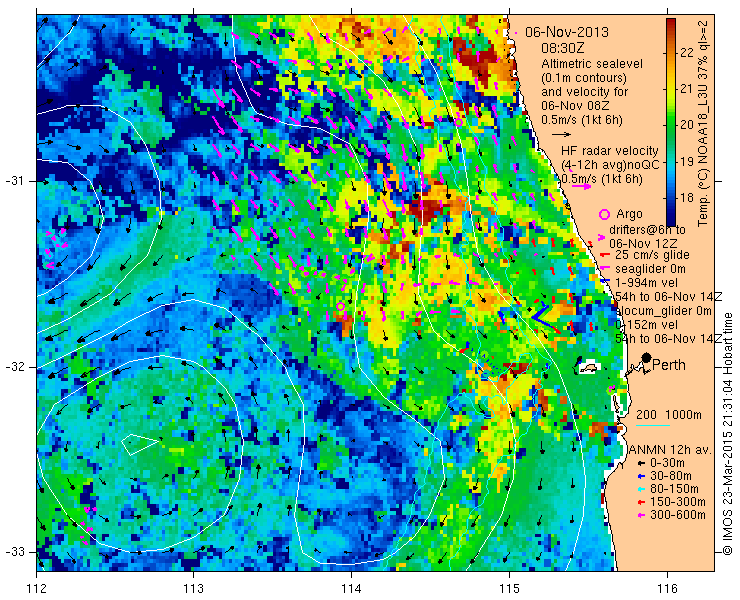Click the 'HF radar velocity' legend text
Image resolution: width=740 pixels, height=600 pixels.
click(x=610, y=151)
